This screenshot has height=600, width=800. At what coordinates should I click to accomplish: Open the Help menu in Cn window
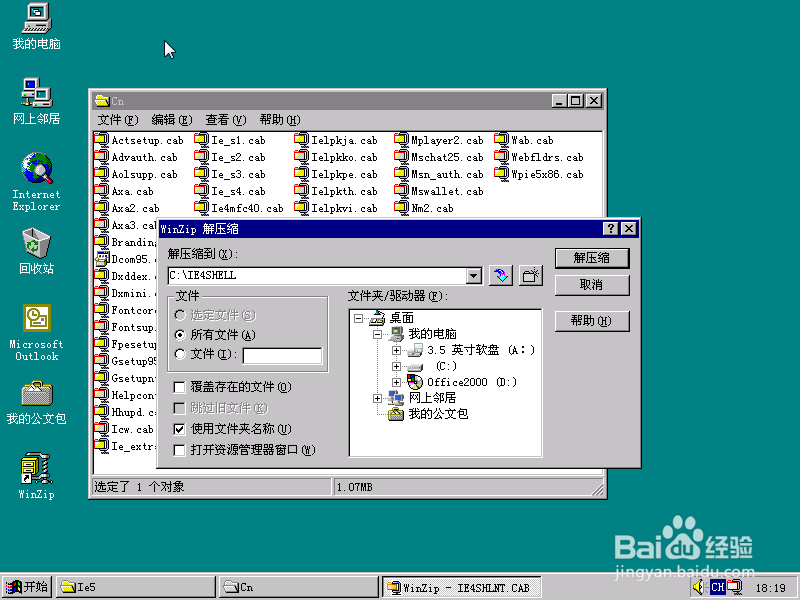point(280,120)
